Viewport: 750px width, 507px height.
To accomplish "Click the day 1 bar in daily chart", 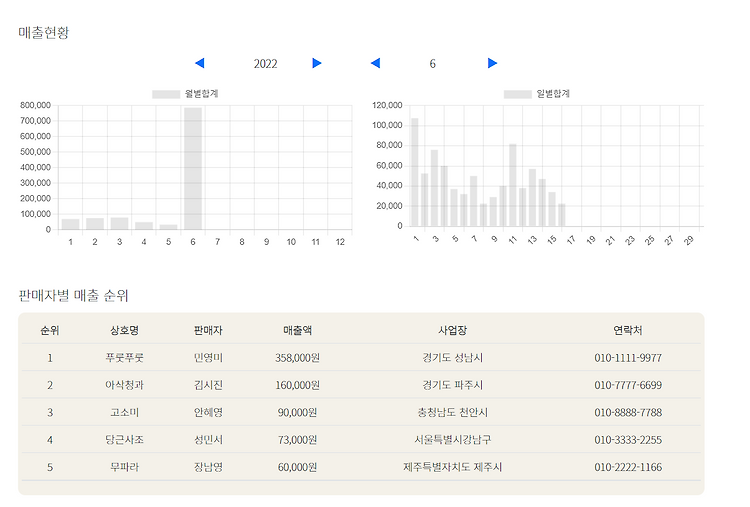I will (415, 172).
